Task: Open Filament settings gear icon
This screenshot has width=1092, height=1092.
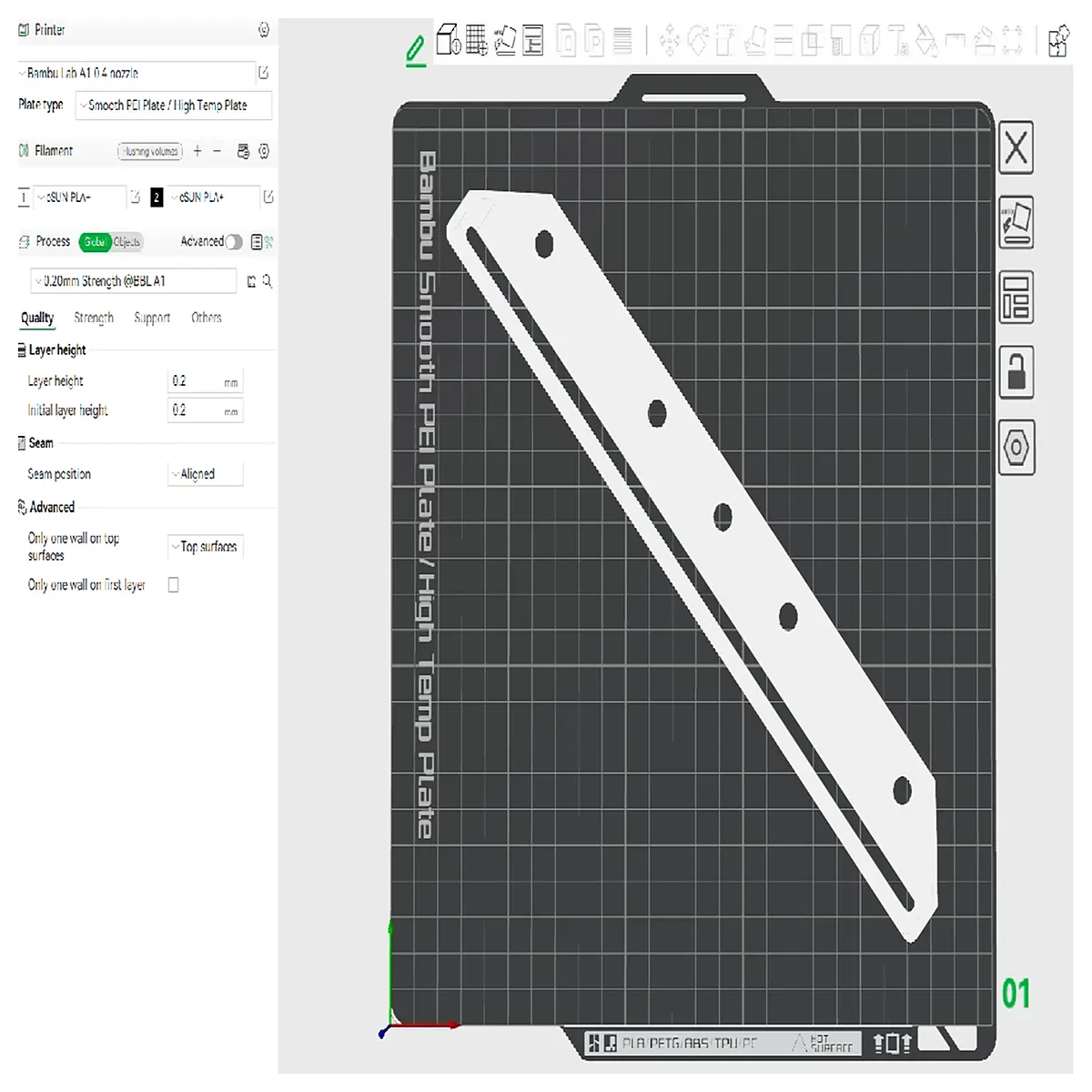Action: [264, 151]
